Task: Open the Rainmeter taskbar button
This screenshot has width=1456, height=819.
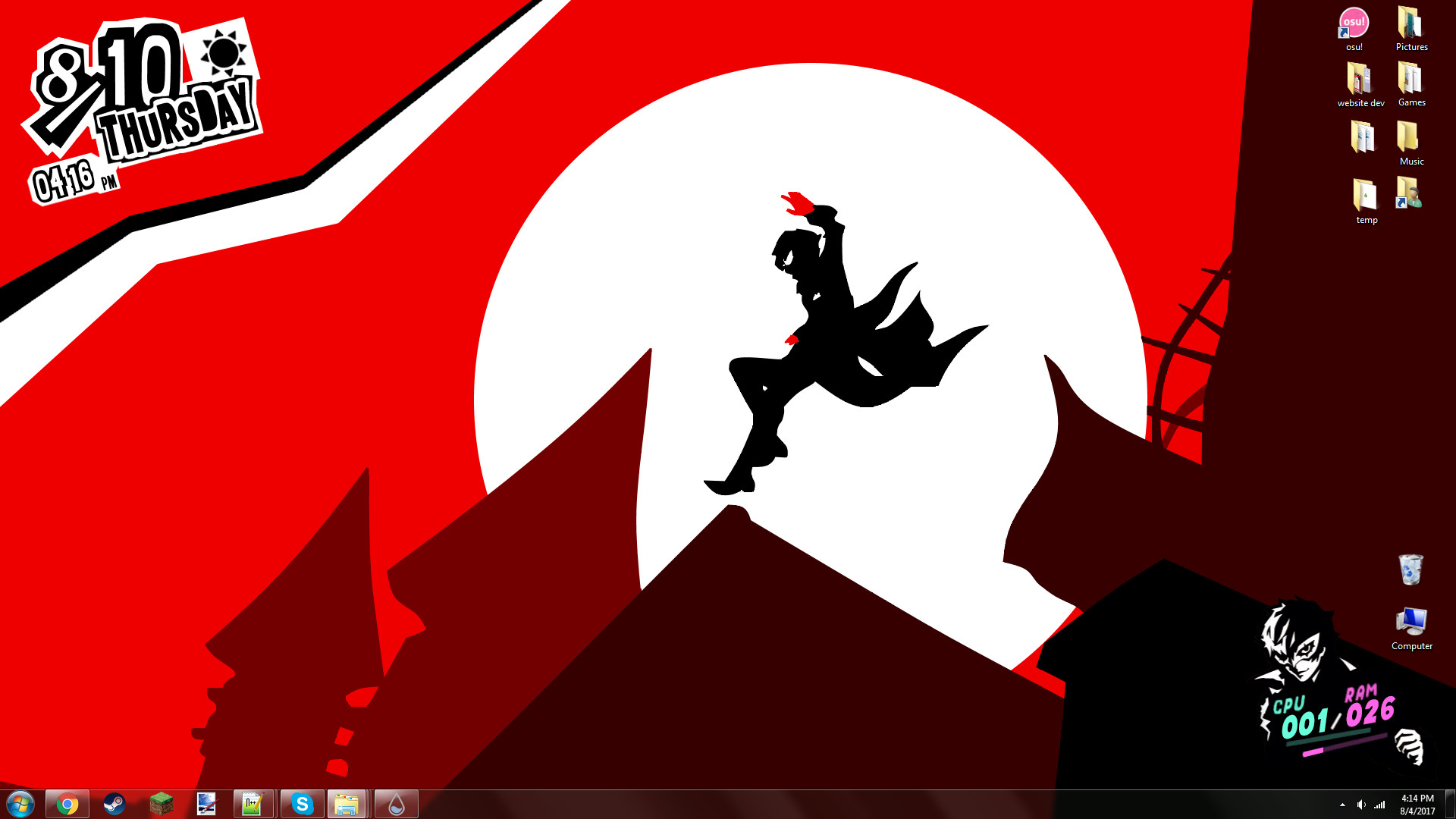Action: (x=396, y=804)
